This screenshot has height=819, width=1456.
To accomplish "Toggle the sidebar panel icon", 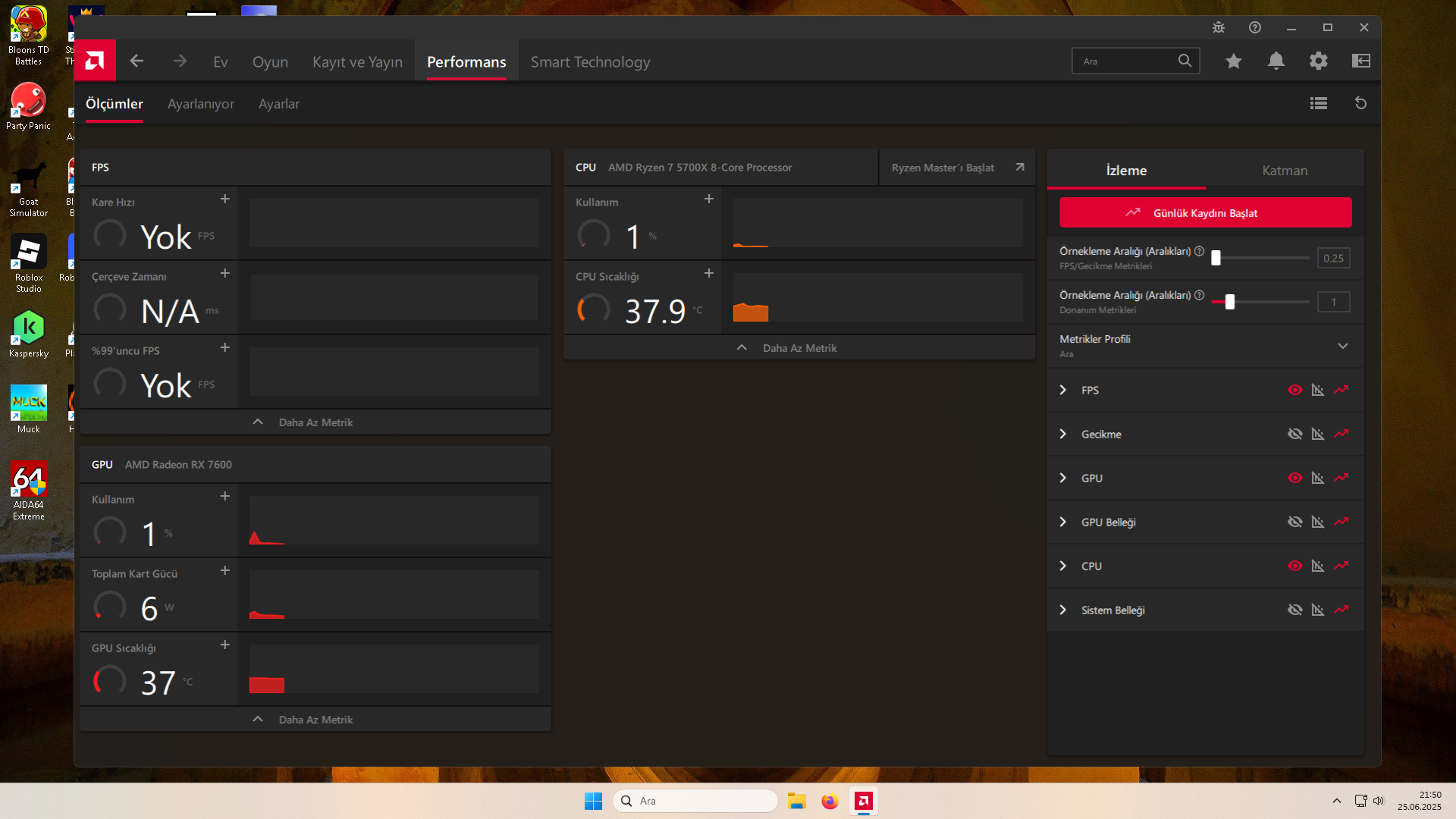I will click(x=1361, y=61).
